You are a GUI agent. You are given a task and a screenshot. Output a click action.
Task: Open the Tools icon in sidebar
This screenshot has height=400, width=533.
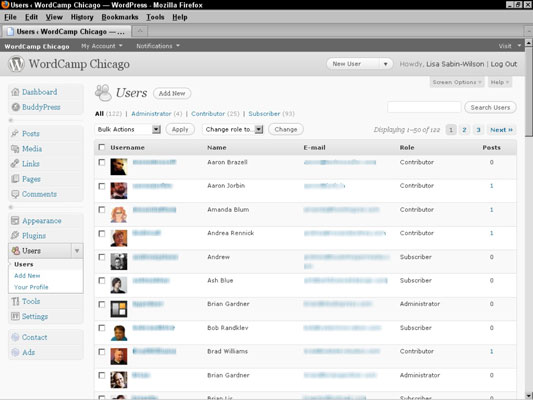coord(15,301)
